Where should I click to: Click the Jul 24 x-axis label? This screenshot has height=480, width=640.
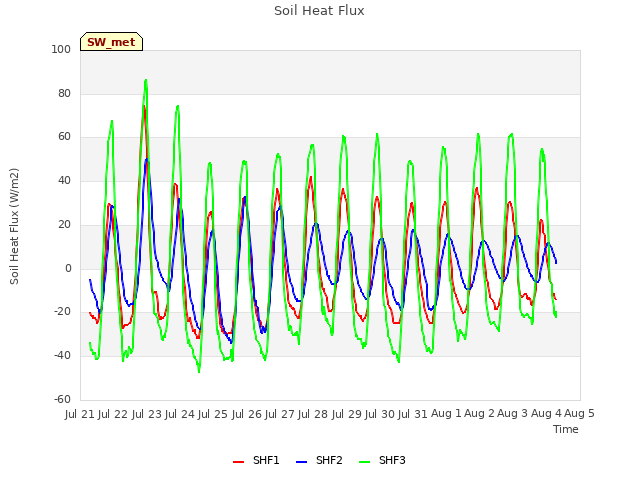(180, 414)
